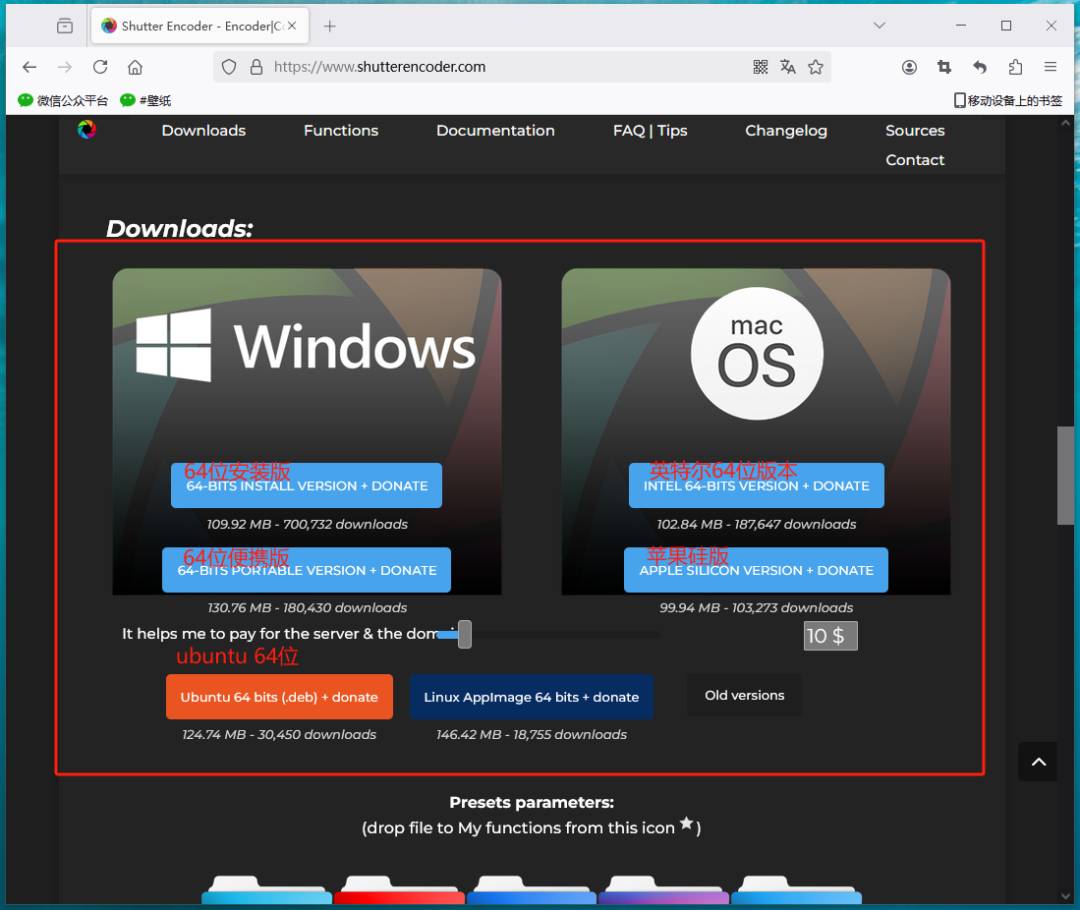Click the undo arrow toolbar icon
Image resolution: width=1080 pixels, height=910 pixels.
point(979,67)
